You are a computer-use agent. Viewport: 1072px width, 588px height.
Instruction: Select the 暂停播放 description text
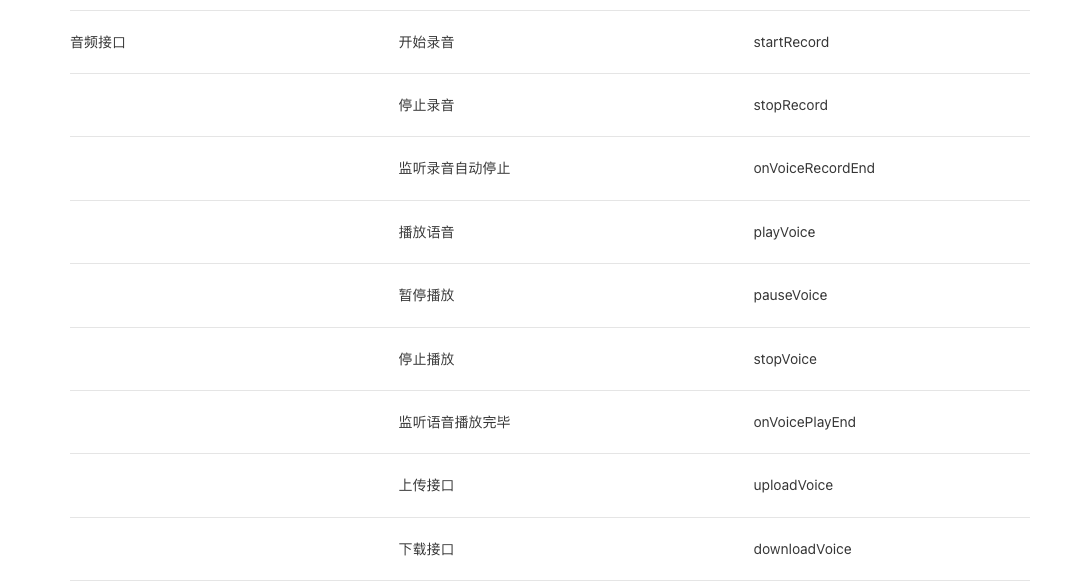coord(426,295)
